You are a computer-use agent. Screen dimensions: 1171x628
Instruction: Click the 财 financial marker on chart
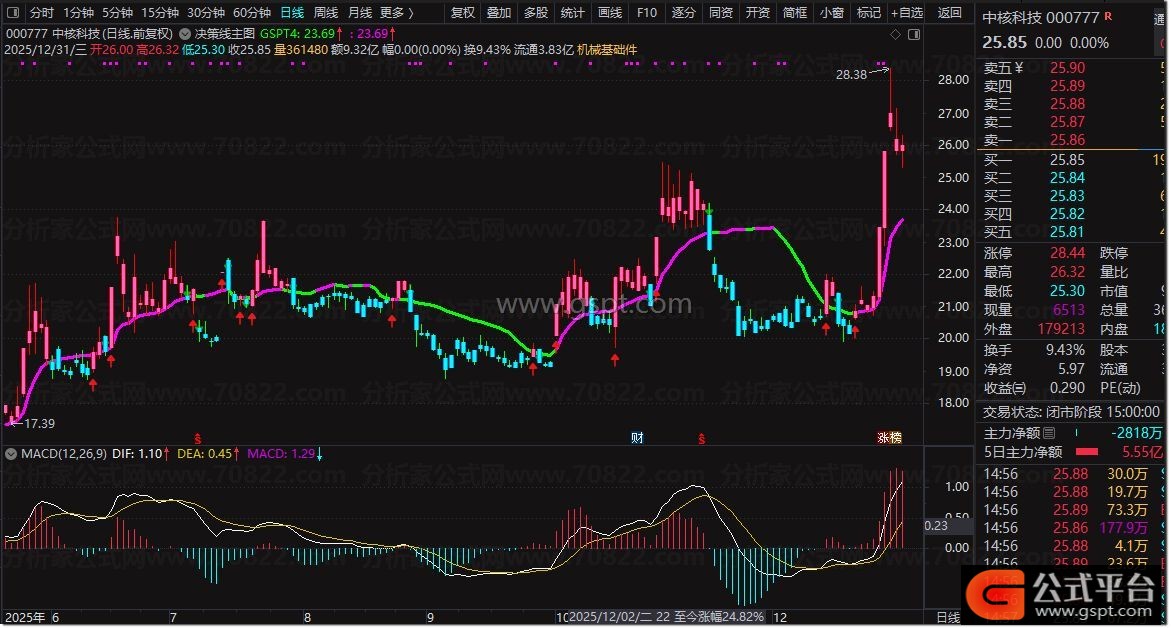637,438
